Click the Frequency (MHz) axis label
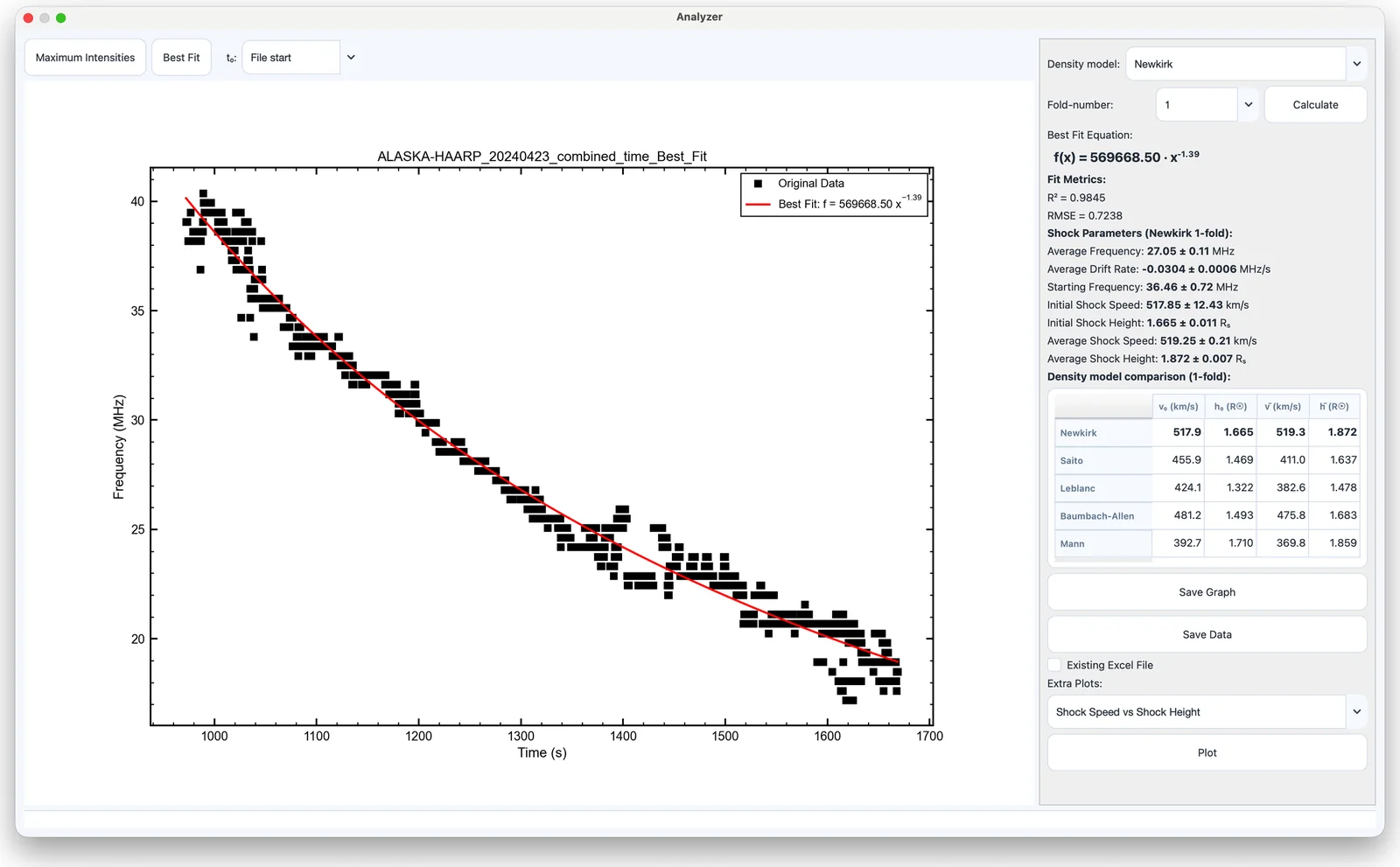 119,447
